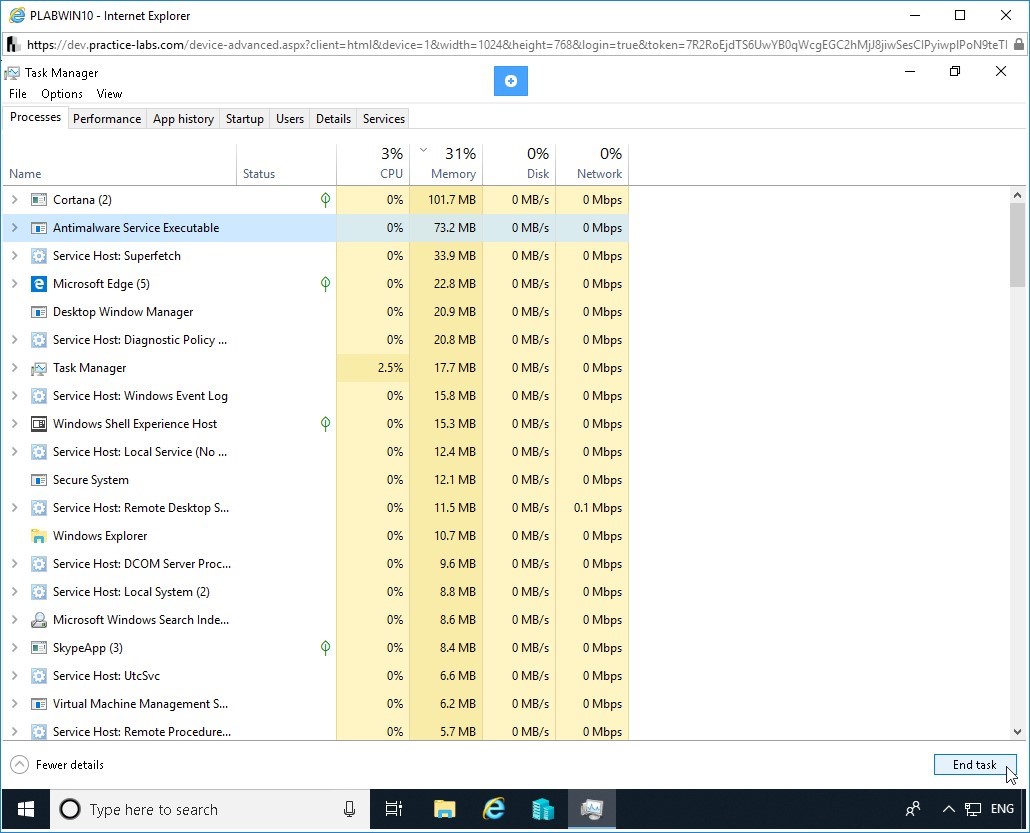Open the Options menu
The height and width of the screenshot is (833, 1030).
(62, 94)
